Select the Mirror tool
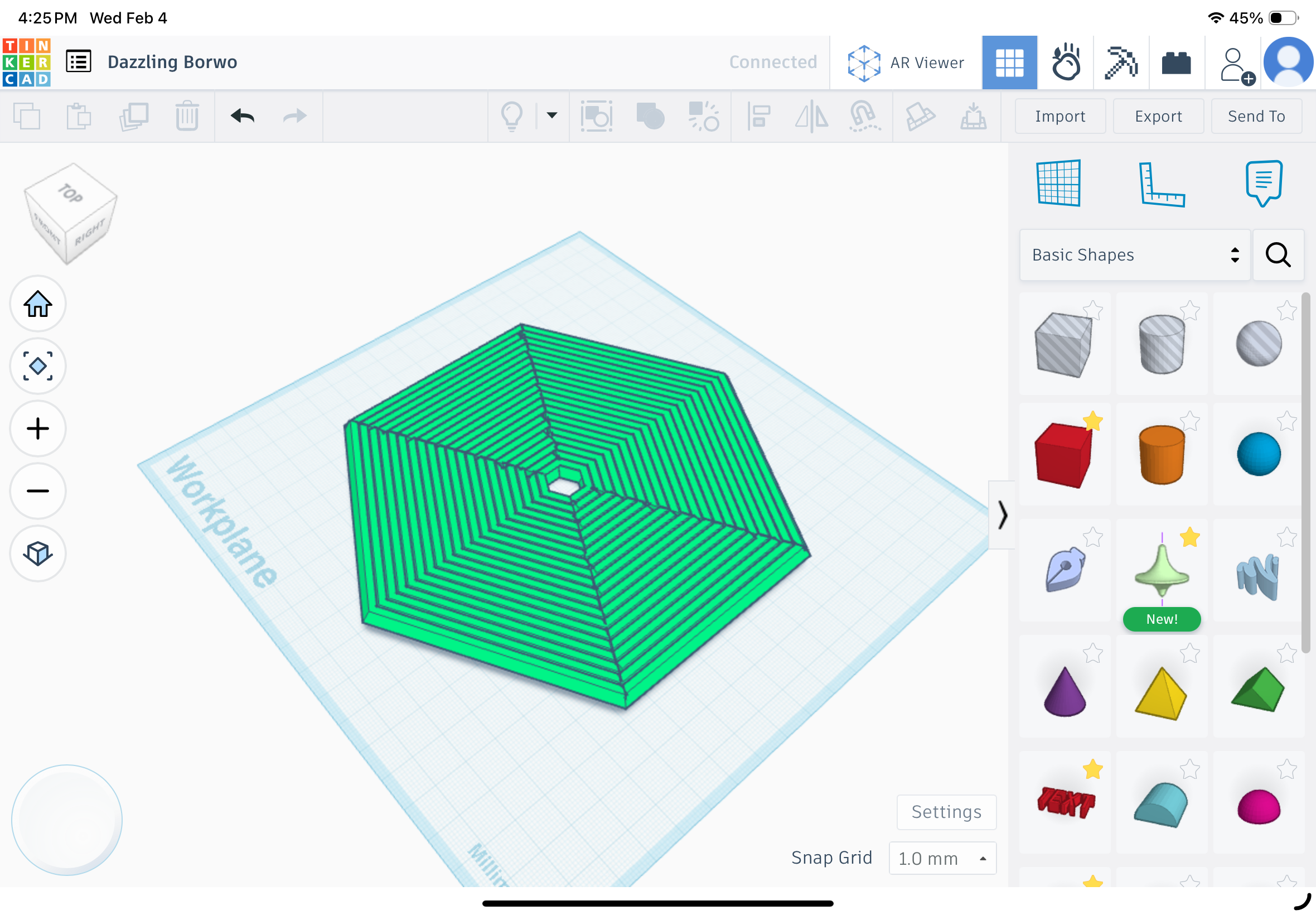This screenshot has height=915, width=1316. (x=811, y=117)
